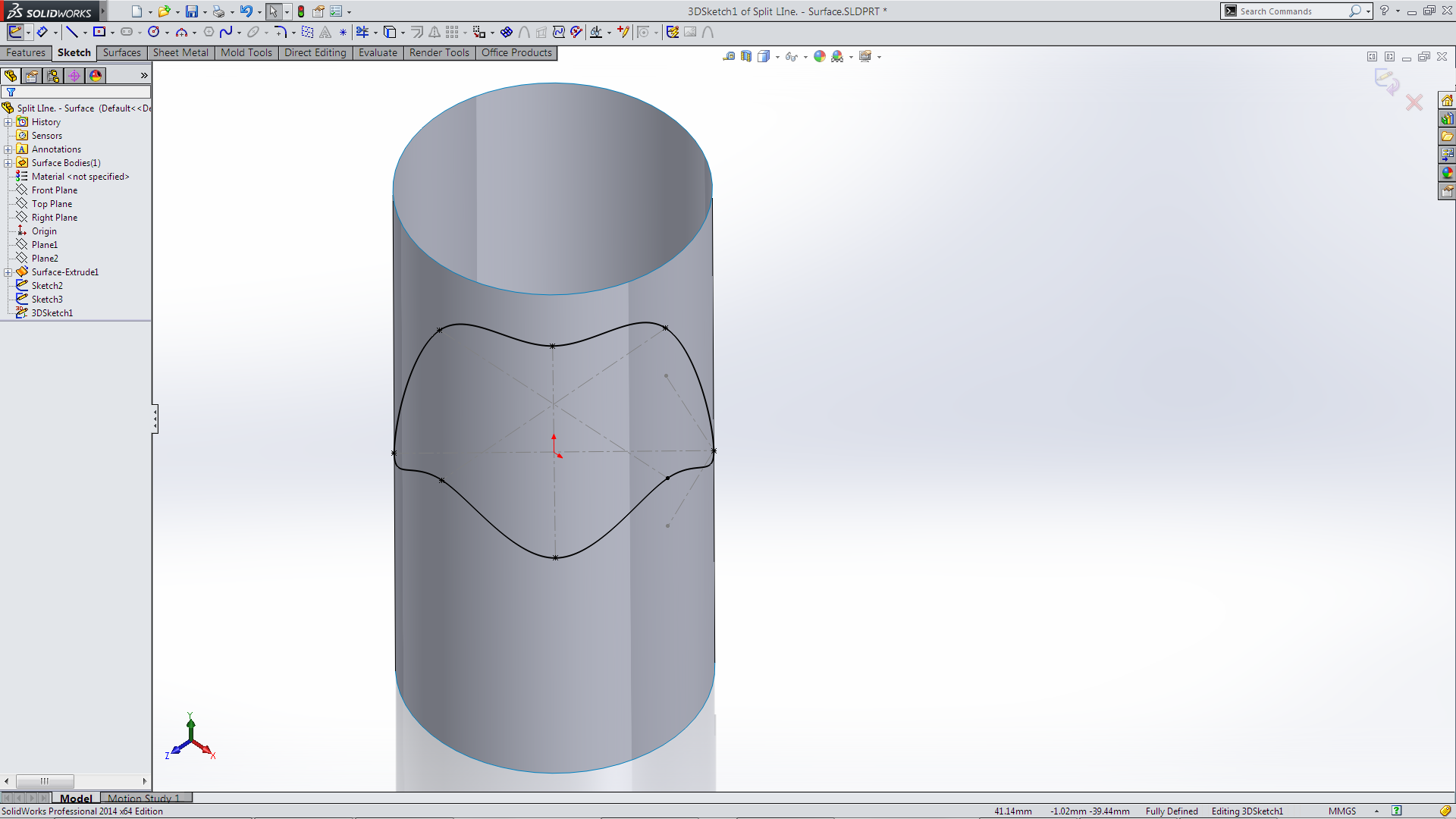Select the Circle sketch tool
The image size is (1456, 819).
154,32
